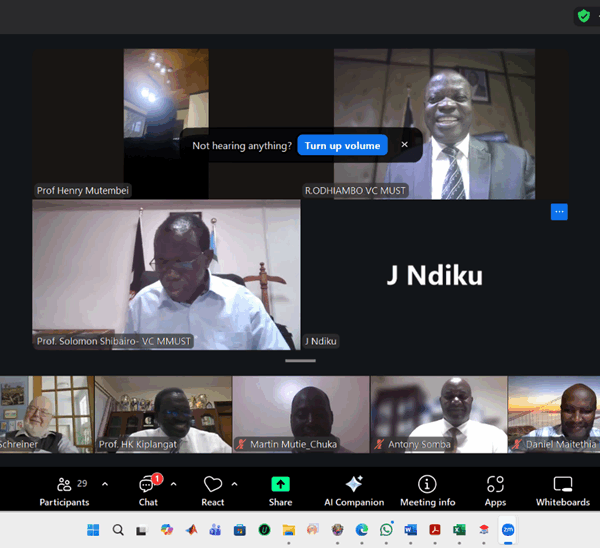Screen dimensions: 600x548
Task: Click the R.ODHIAMBO VC MUST name label
Action: [x=355, y=191]
